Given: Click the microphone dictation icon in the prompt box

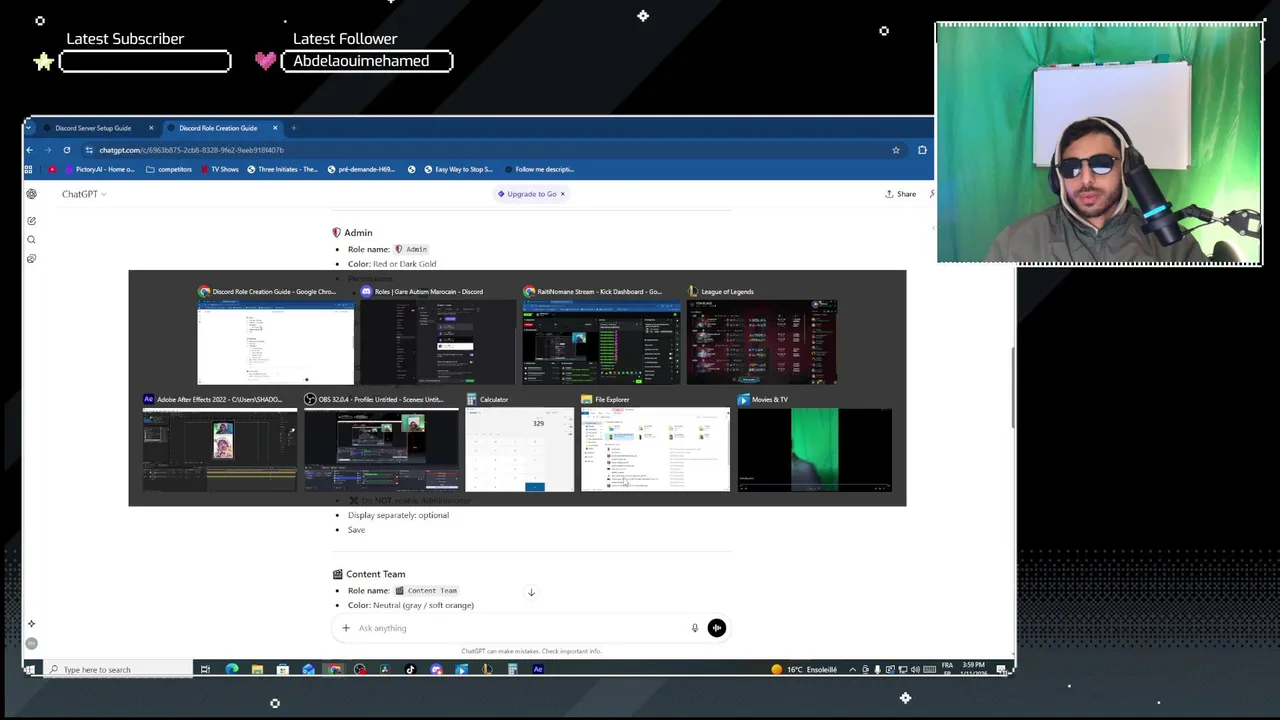Looking at the screenshot, I should click(695, 628).
